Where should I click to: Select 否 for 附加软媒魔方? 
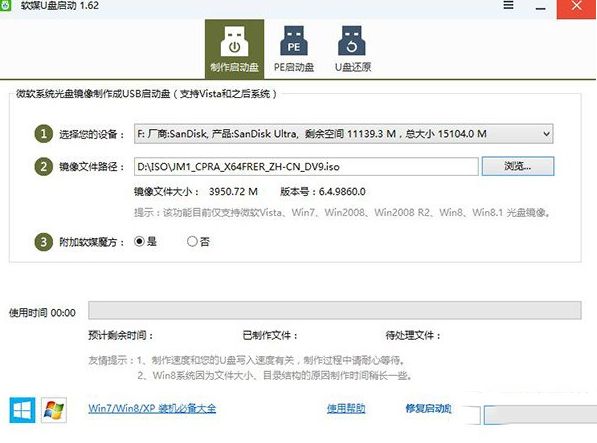tap(198, 241)
